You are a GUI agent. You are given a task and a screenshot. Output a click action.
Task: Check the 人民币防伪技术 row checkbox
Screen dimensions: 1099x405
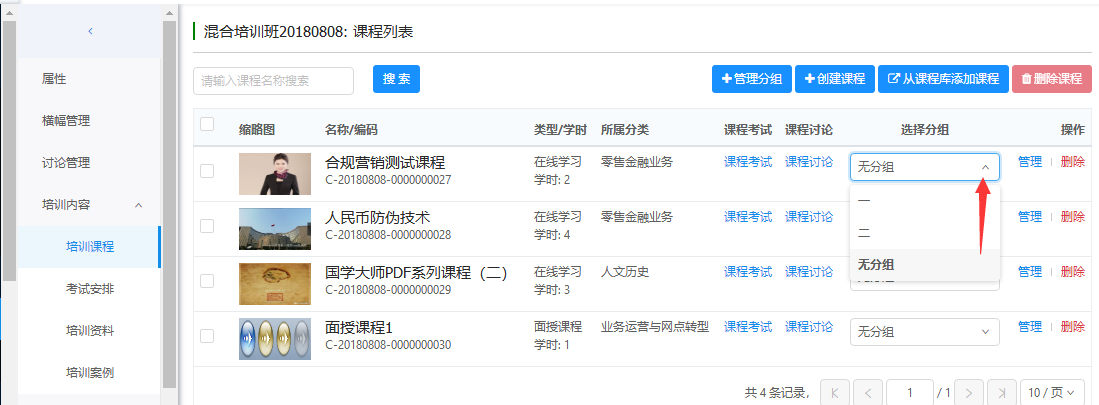click(207, 226)
